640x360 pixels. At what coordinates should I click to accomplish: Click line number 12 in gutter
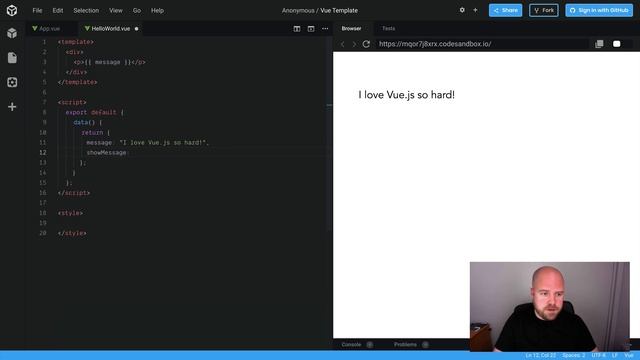(43, 153)
